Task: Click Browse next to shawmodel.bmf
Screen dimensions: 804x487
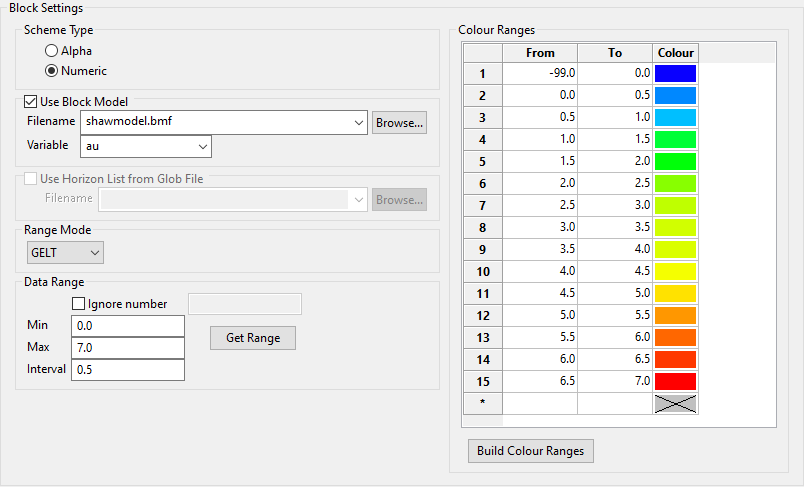Action: point(399,122)
